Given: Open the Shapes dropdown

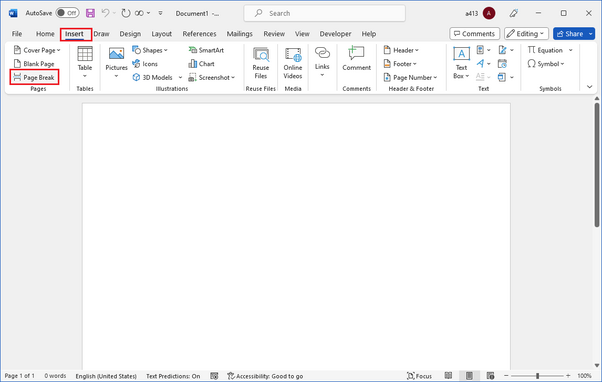Looking at the screenshot, I should (x=150, y=50).
